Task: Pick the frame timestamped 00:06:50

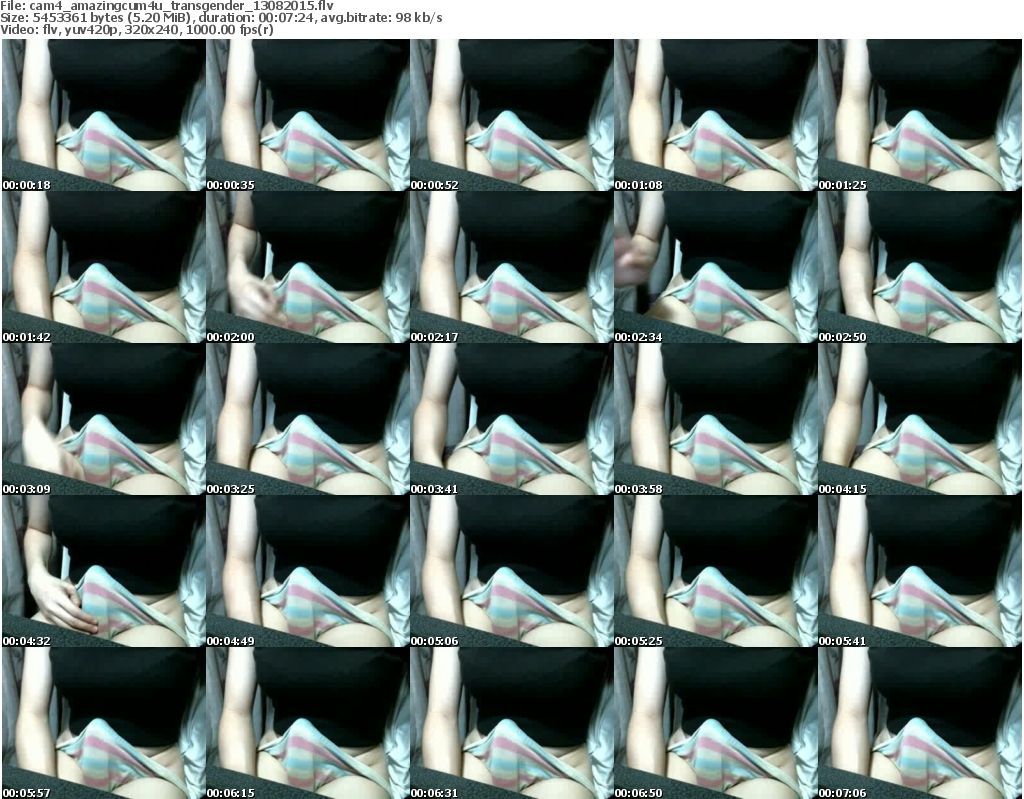Action: coord(716,723)
